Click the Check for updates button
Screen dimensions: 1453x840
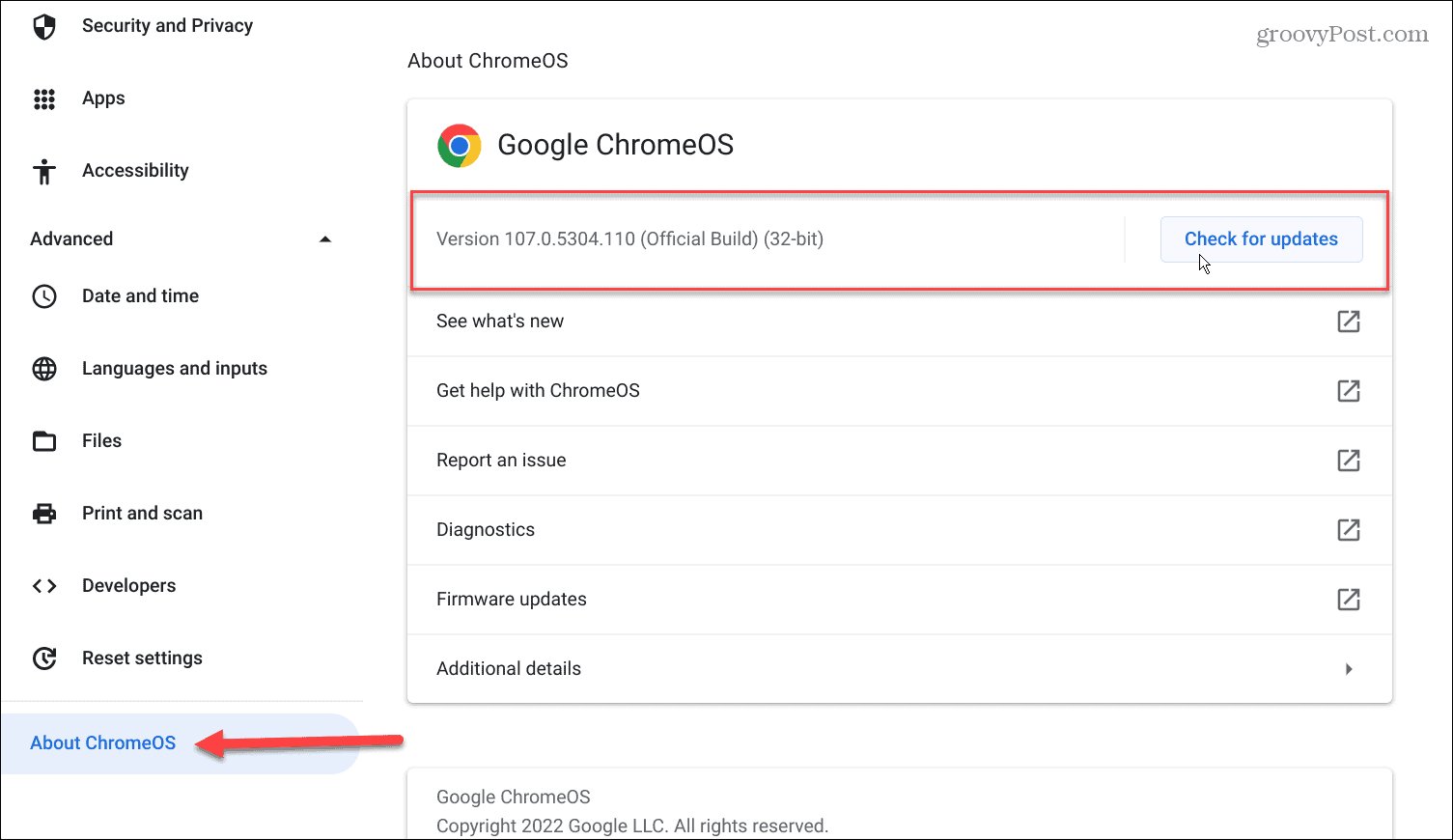(x=1261, y=238)
